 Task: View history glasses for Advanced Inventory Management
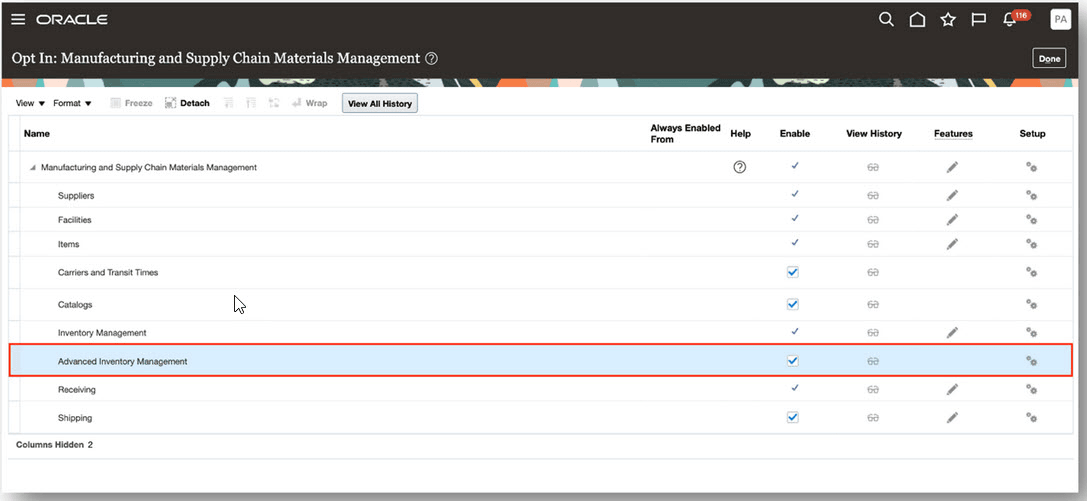(873, 362)
